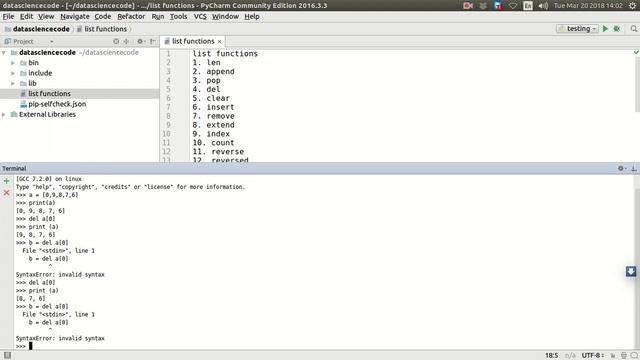Click the green inspection checkmark in editor gutter
Image resolution: width=640 pixels, height=360 pixels.
(636, 52)
